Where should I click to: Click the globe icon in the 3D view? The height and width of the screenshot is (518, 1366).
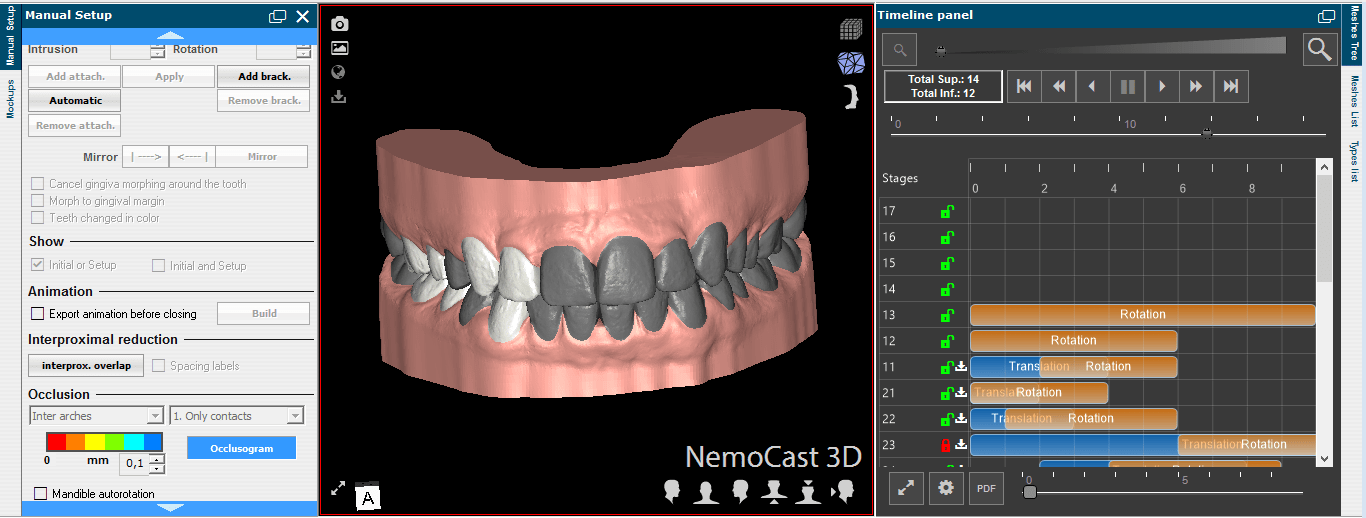pyautogui.click(x=338, y=72)
